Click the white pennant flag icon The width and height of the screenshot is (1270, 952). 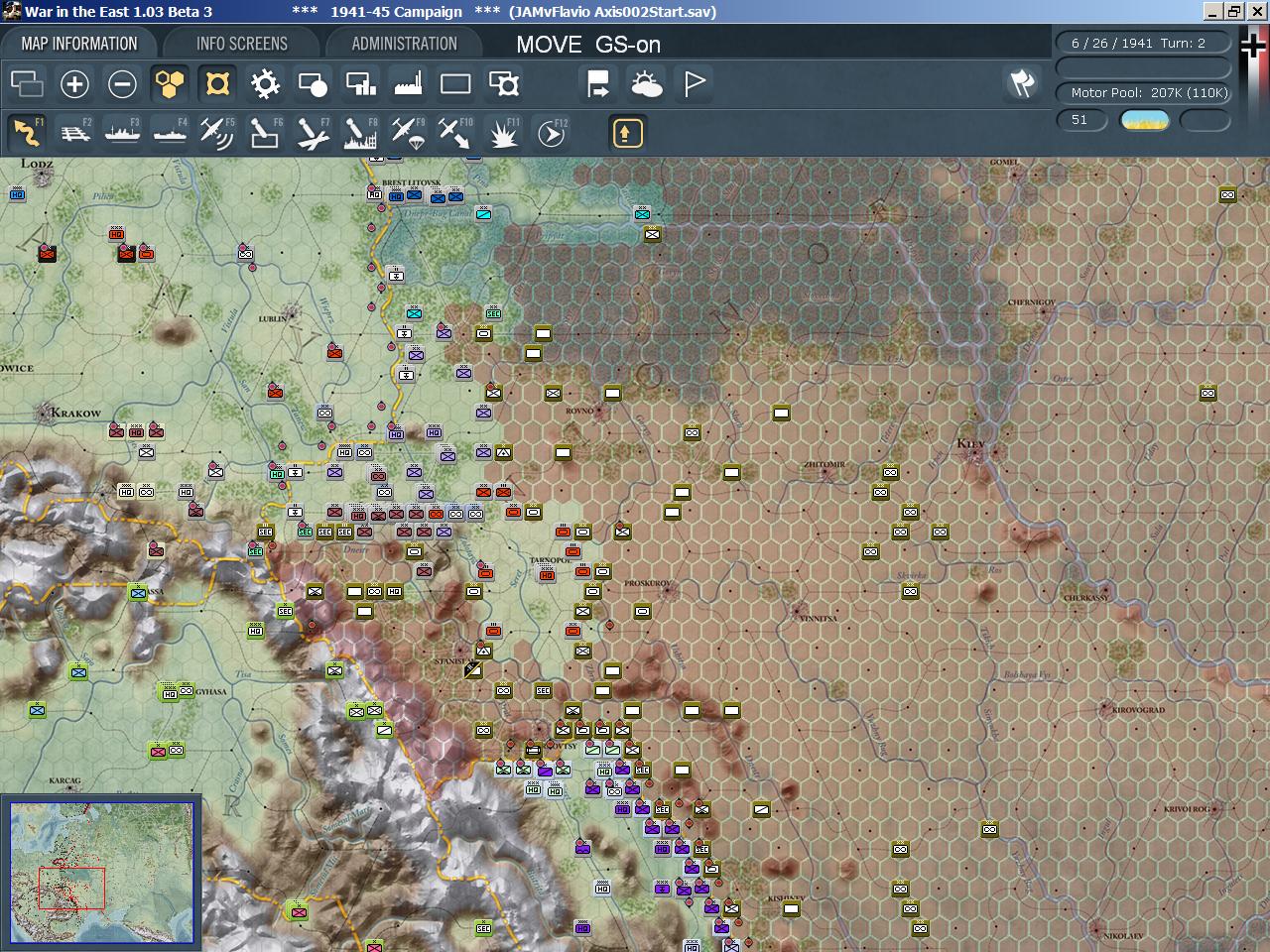click(x=694, y=84)
